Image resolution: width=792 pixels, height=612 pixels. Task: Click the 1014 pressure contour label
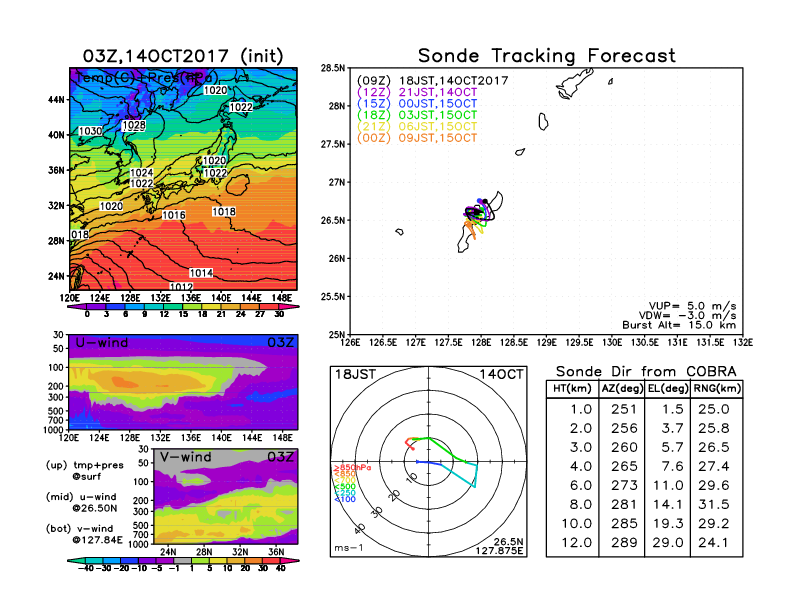click(x=201, y=273)
